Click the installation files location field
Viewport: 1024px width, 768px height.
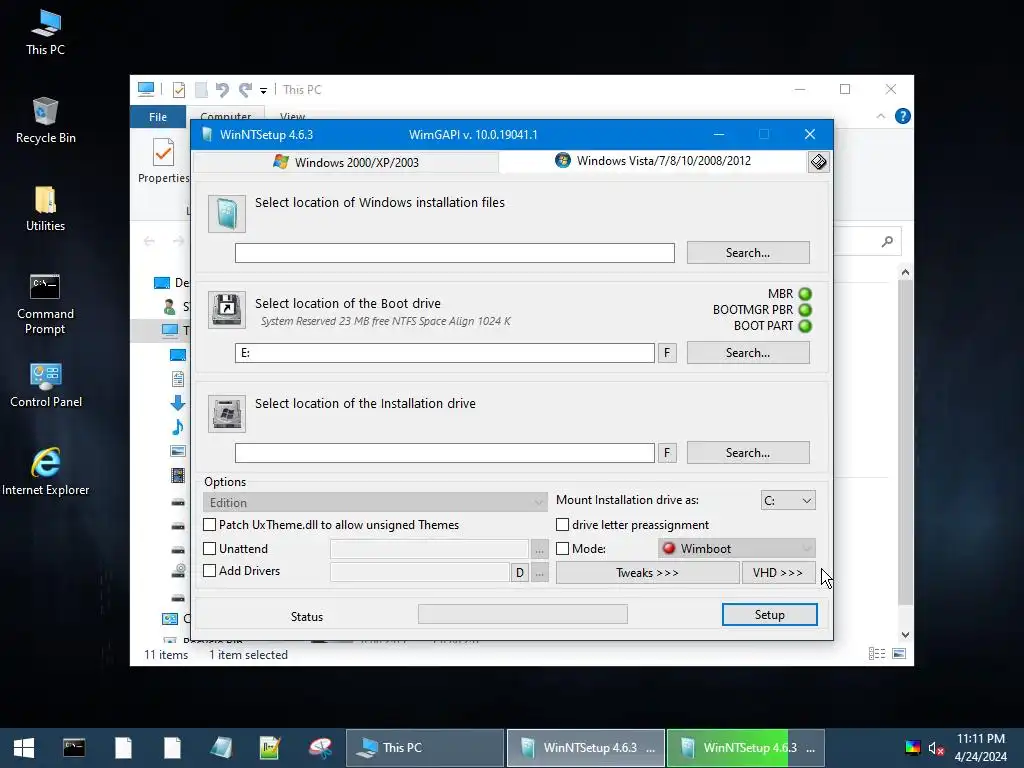point(455,253)
